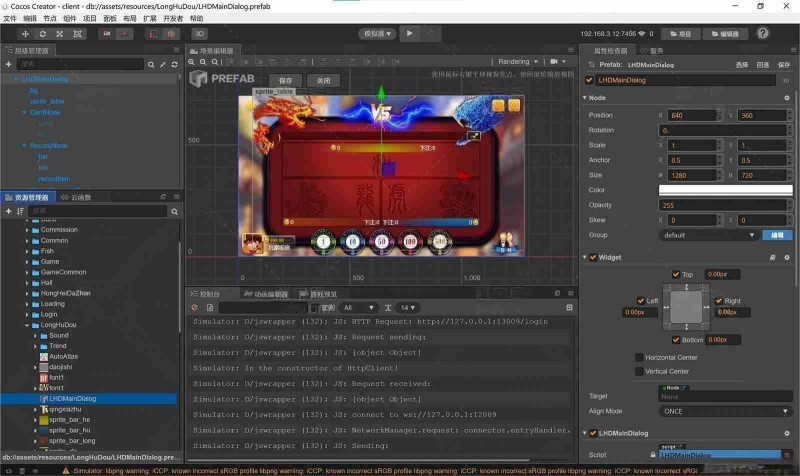Click the blue Group edit button
The height and width of the screenshot is (476, 800).
pyautogui.click(x=777, y=235)
